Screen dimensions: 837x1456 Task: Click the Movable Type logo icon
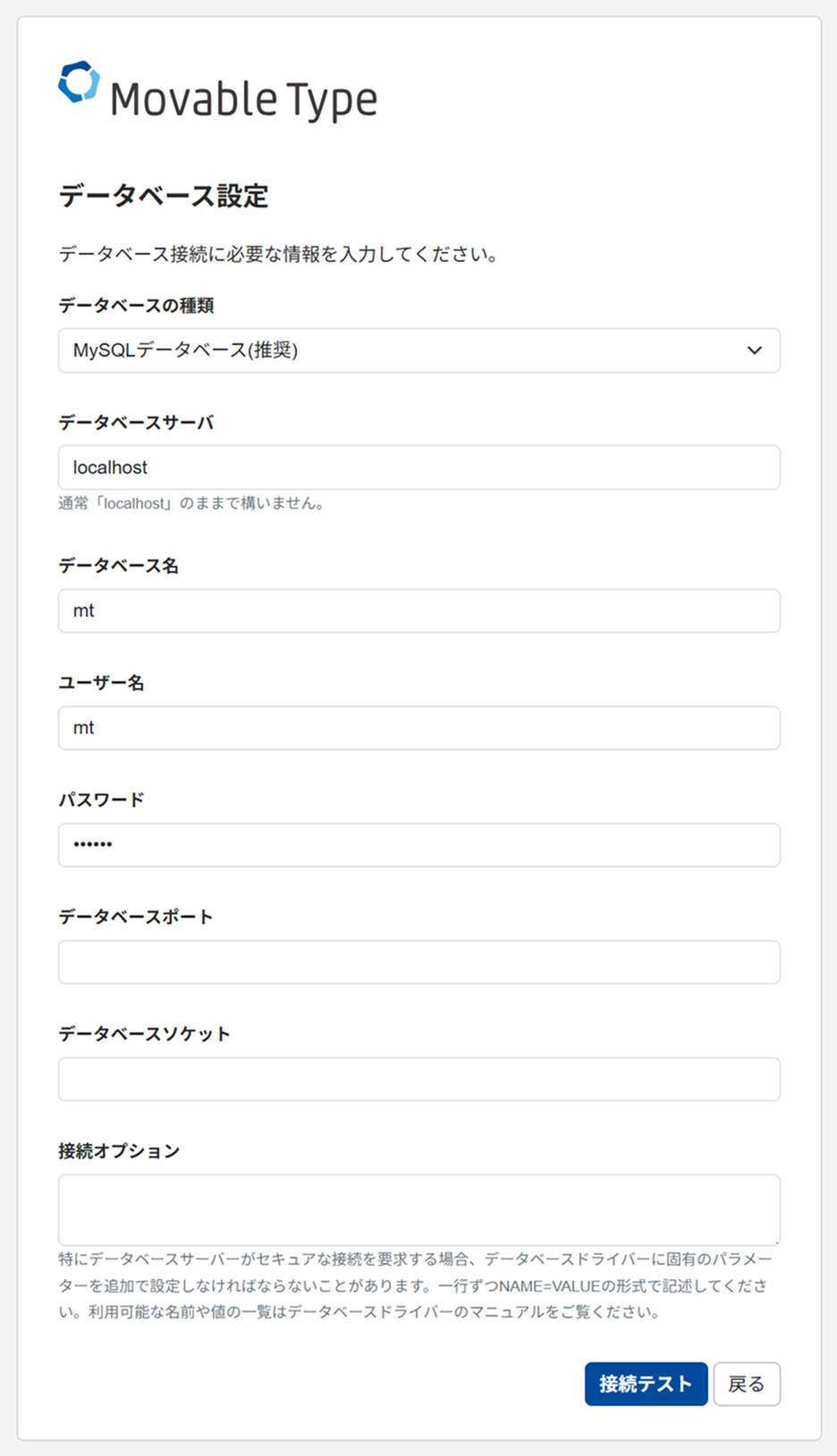pos(79,82)
